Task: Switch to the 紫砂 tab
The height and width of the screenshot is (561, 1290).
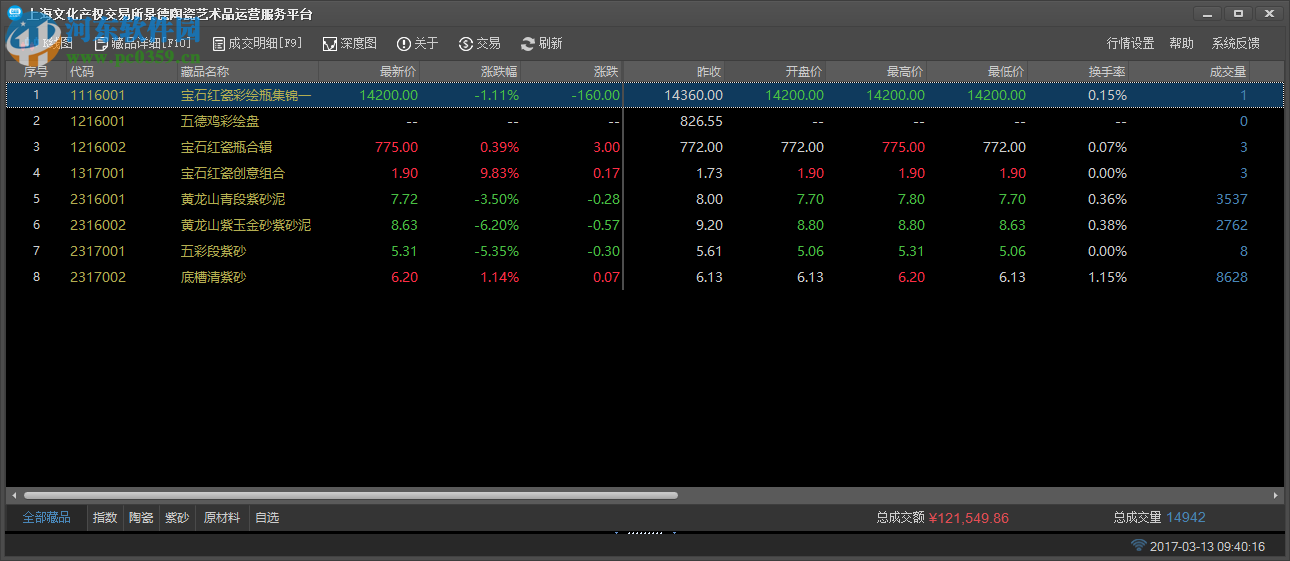Action: pos(177,518)
